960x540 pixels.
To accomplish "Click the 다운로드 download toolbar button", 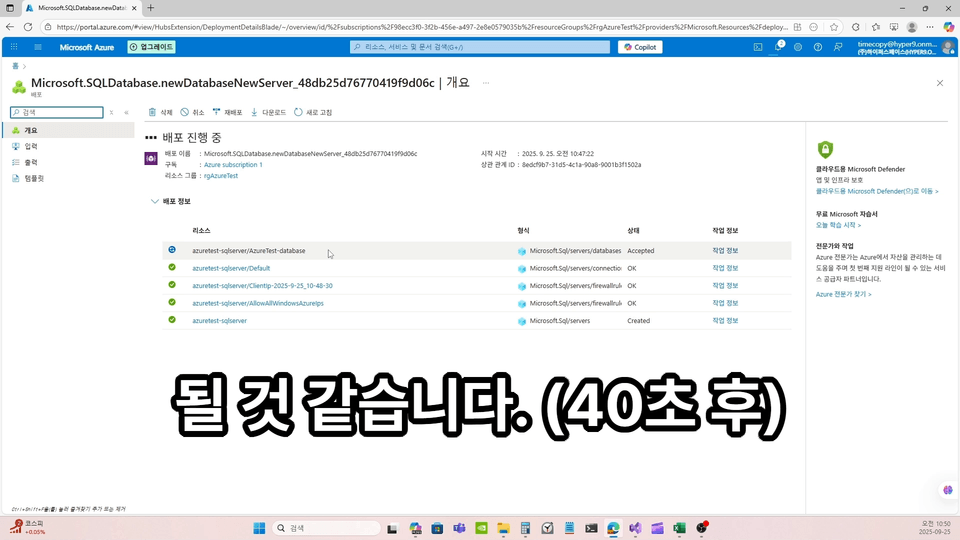I will tap(268, 113).
